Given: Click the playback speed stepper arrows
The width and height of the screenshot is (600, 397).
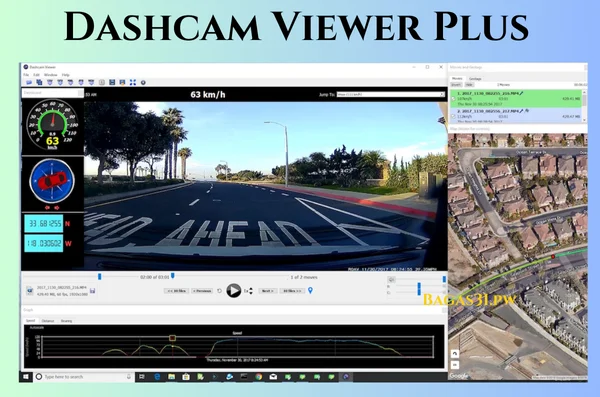Looking at the screenshot, I should tap(251, 291).
